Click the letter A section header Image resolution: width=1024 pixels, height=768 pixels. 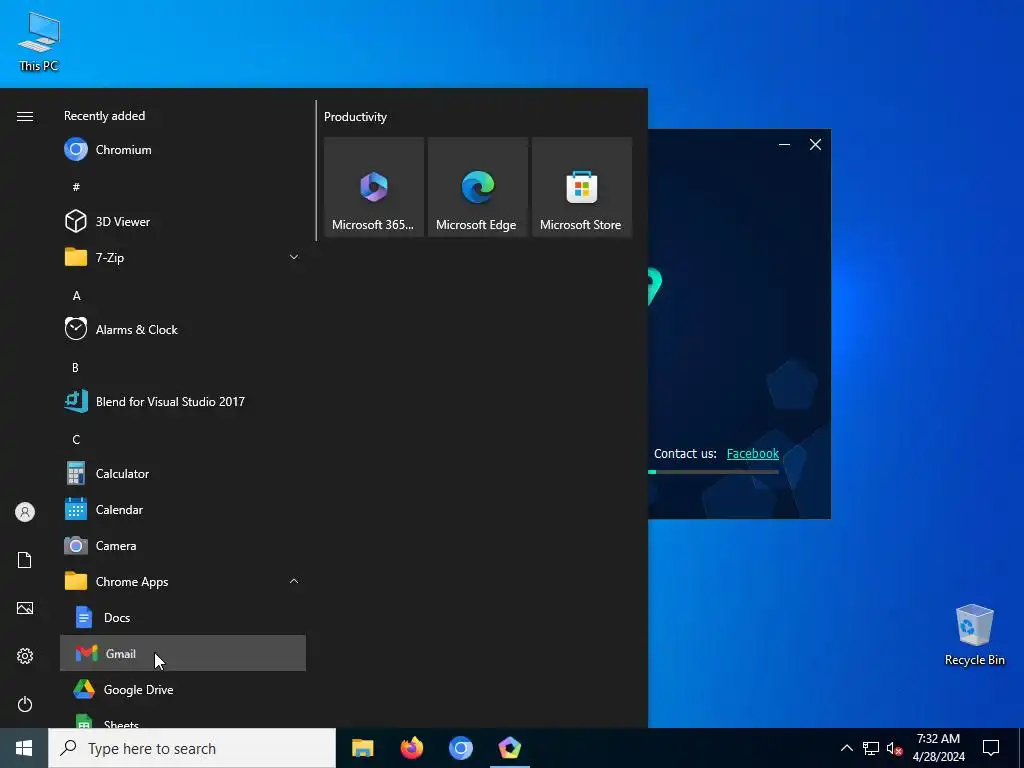pyautogui.click(x=76, y=295)
